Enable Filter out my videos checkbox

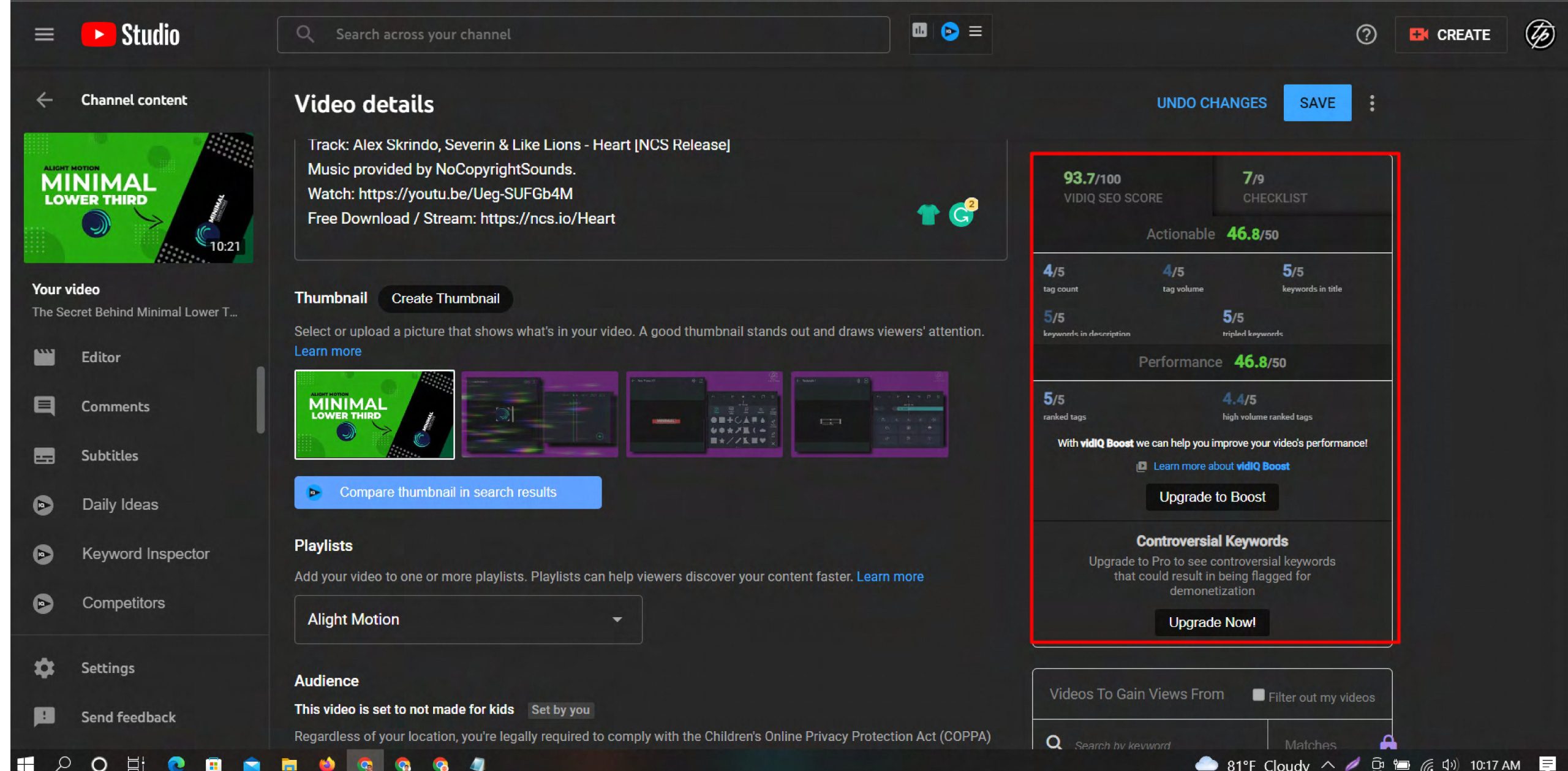click(1258, 695)
